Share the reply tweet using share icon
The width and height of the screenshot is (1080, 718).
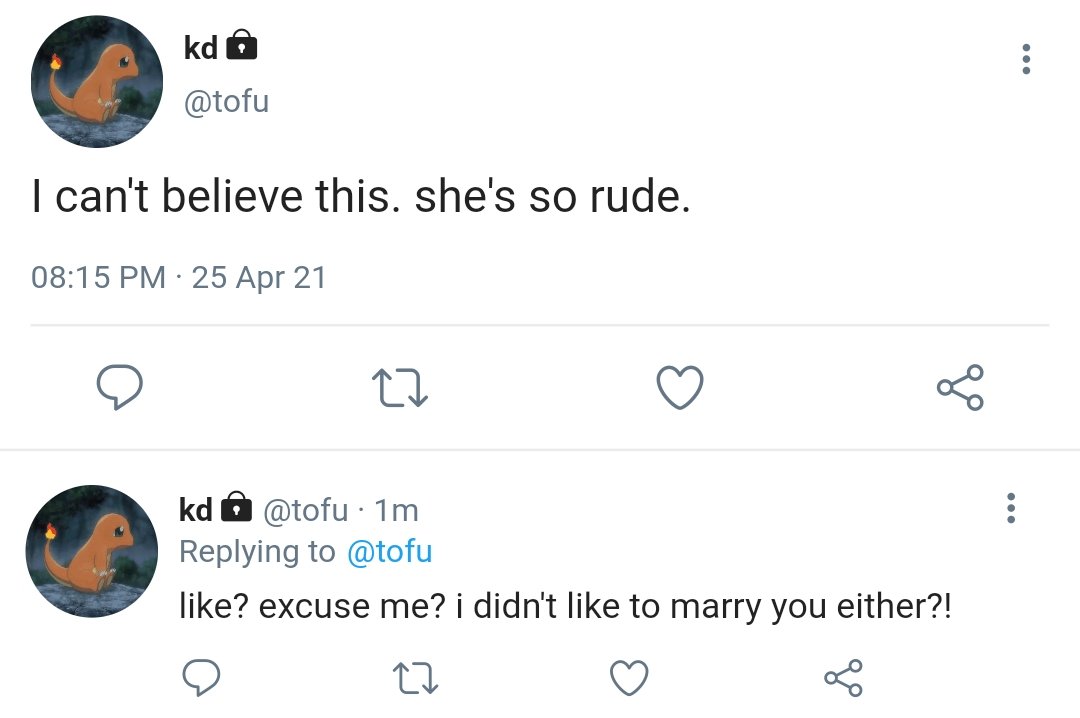pyautogui.click(x=843, y=677)
